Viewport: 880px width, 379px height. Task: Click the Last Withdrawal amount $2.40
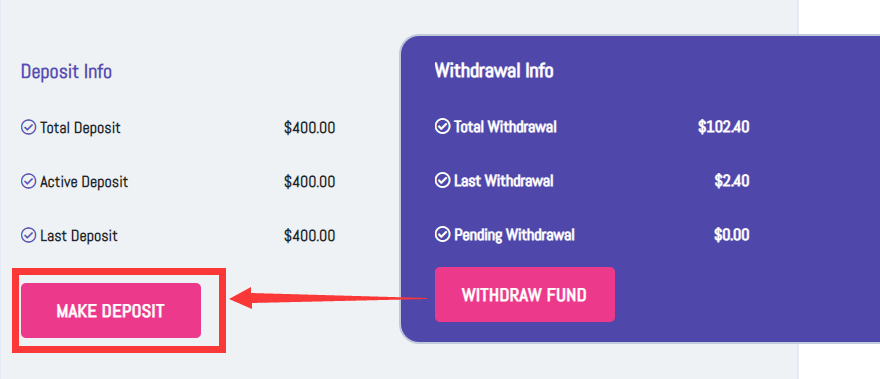coord(732,181)
